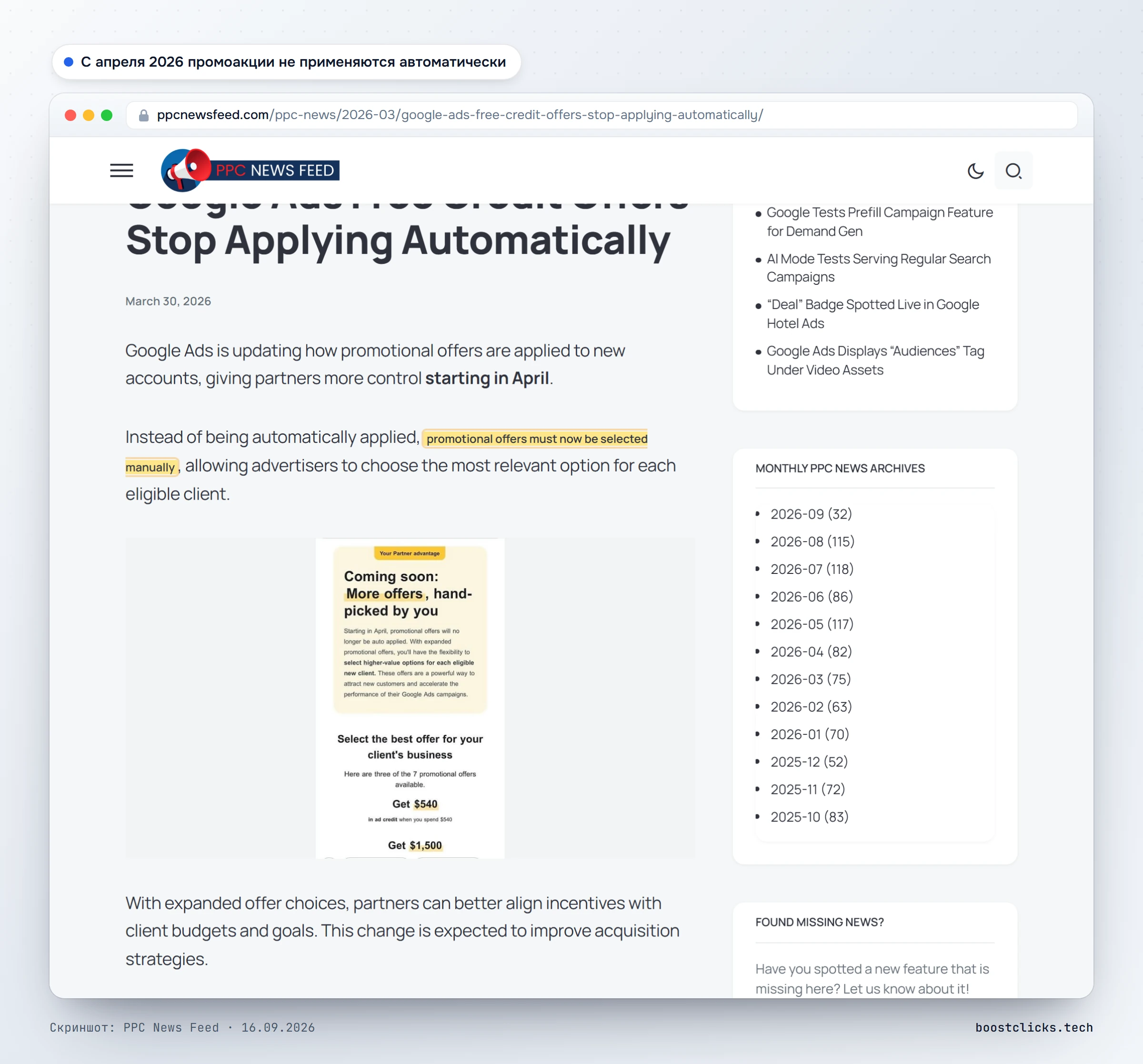Open archive 2025-11 (72)
This screenshot has height=1064, width=1143.
(807, 789)
